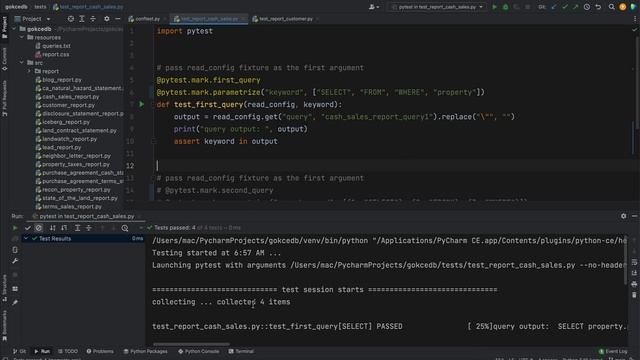Commit changes using the Git checkmark icon
The width and height of the screenshot is (640, 360).
click(x=564, y=7)
